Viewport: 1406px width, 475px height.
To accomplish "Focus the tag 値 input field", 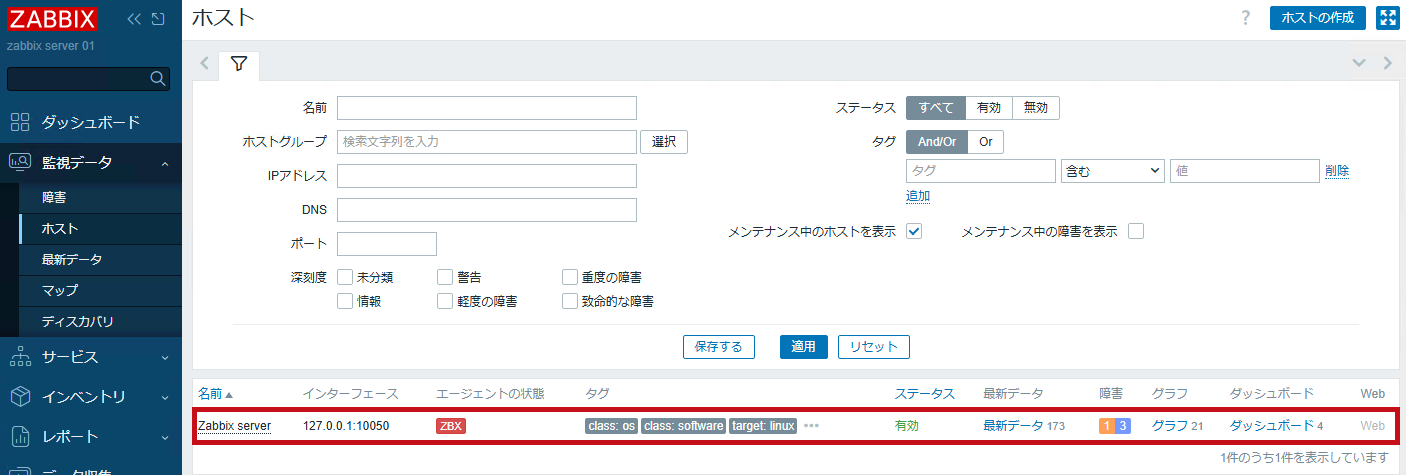I will (x=1245, y=171).
